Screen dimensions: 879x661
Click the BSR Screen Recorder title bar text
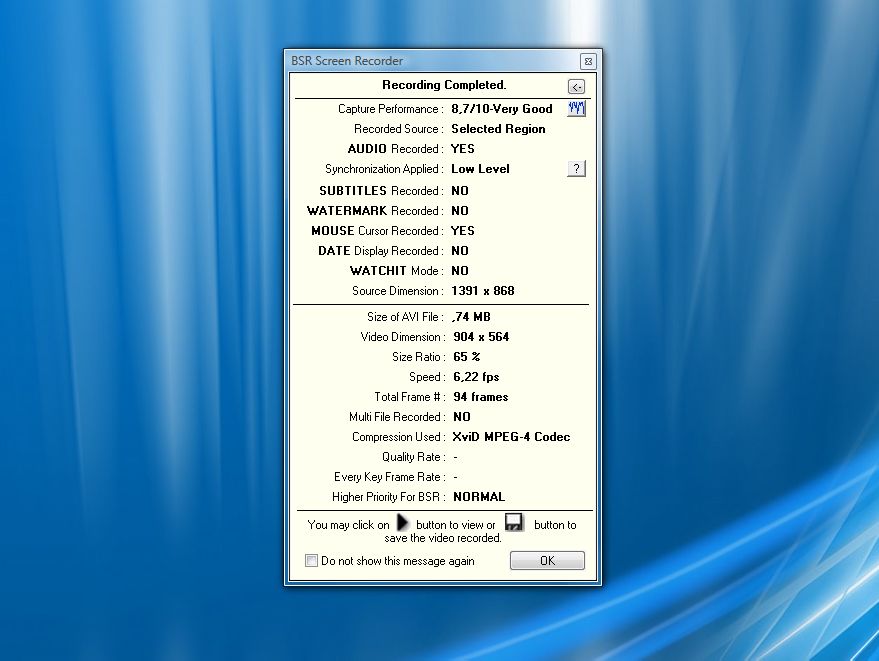346,61
